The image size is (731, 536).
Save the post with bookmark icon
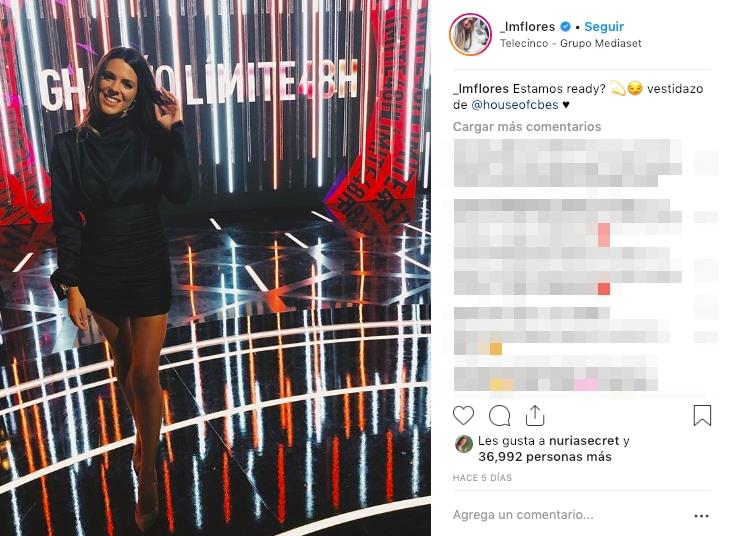pos(702,415)
